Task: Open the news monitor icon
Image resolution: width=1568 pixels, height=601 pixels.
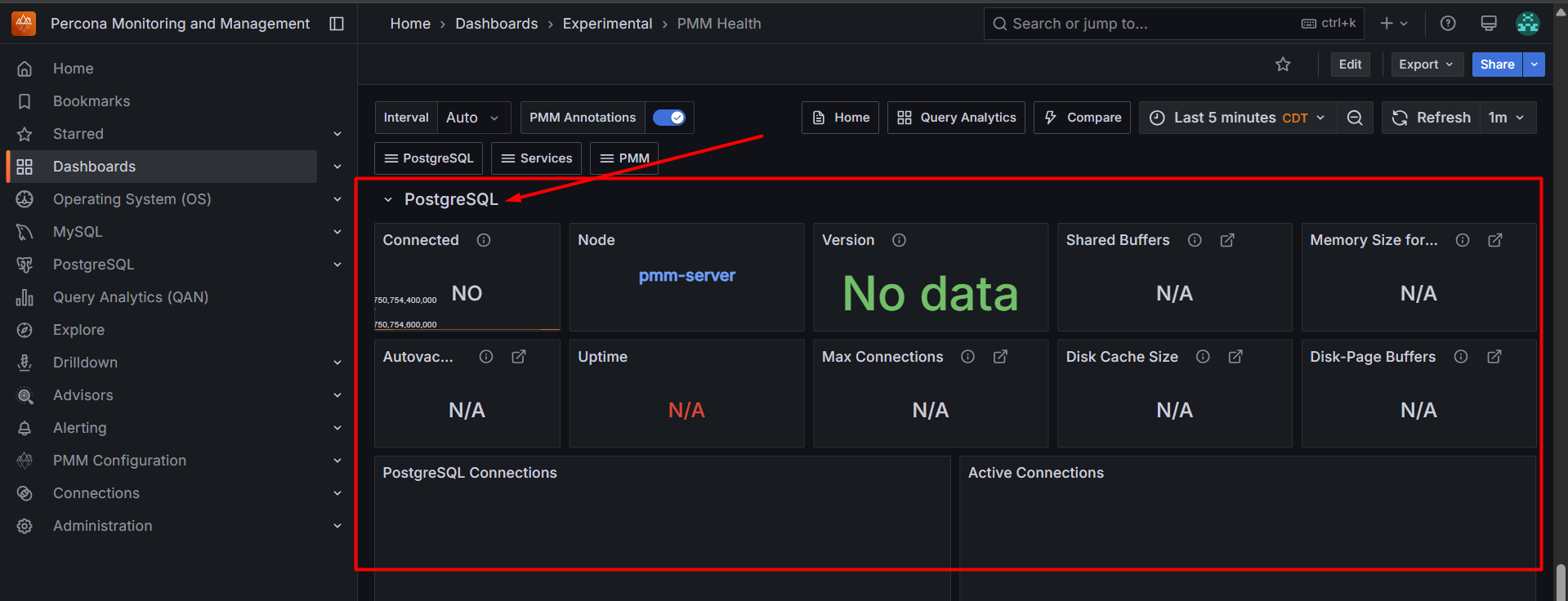Action: [1489, 24]
